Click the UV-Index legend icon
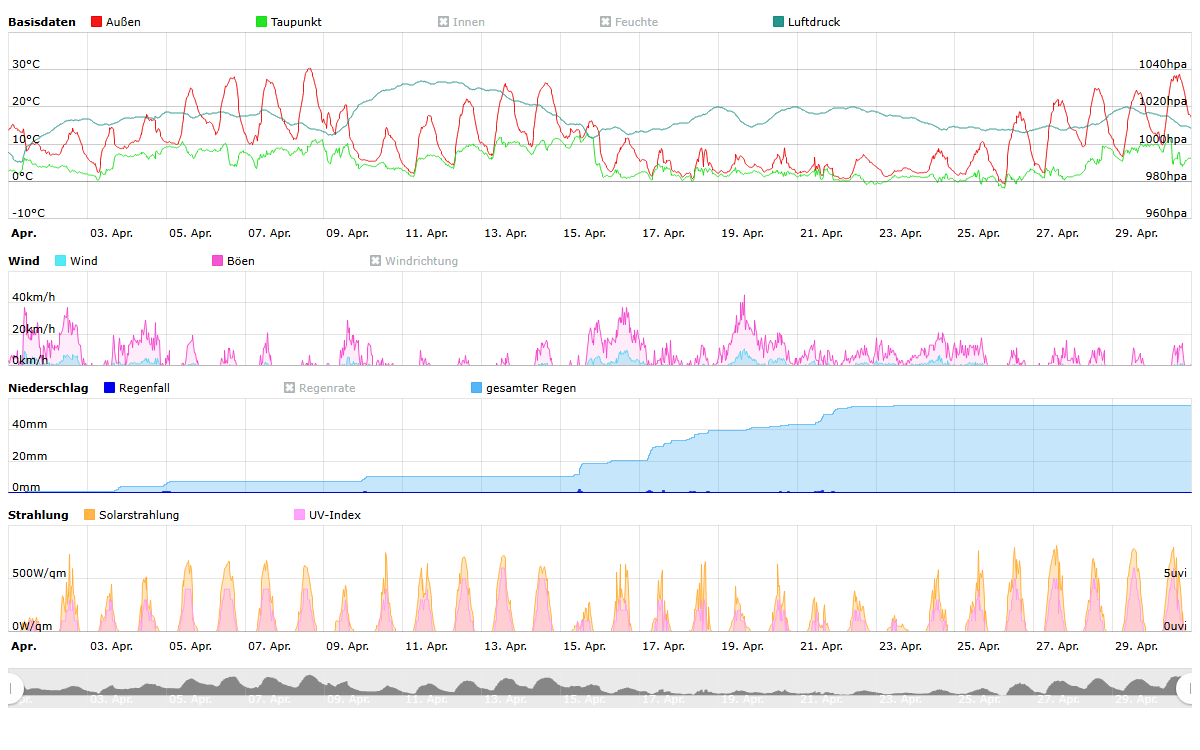The height and width of the screenshot is (750, 1200). point(299,515)
